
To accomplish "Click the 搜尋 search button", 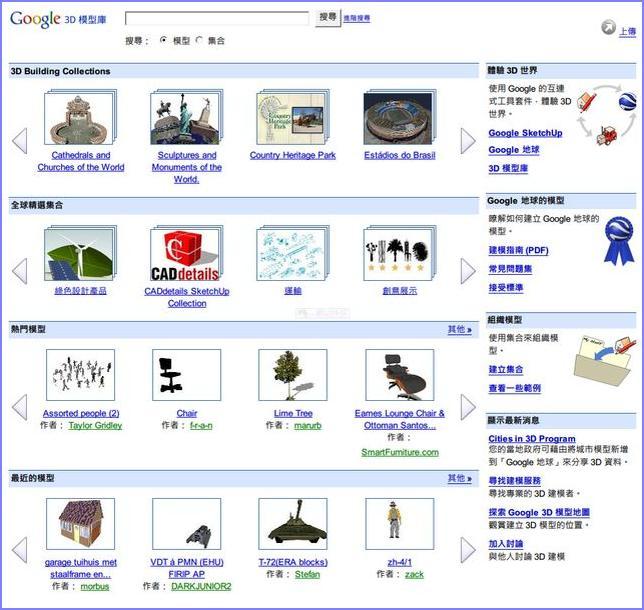I will 328,18.
